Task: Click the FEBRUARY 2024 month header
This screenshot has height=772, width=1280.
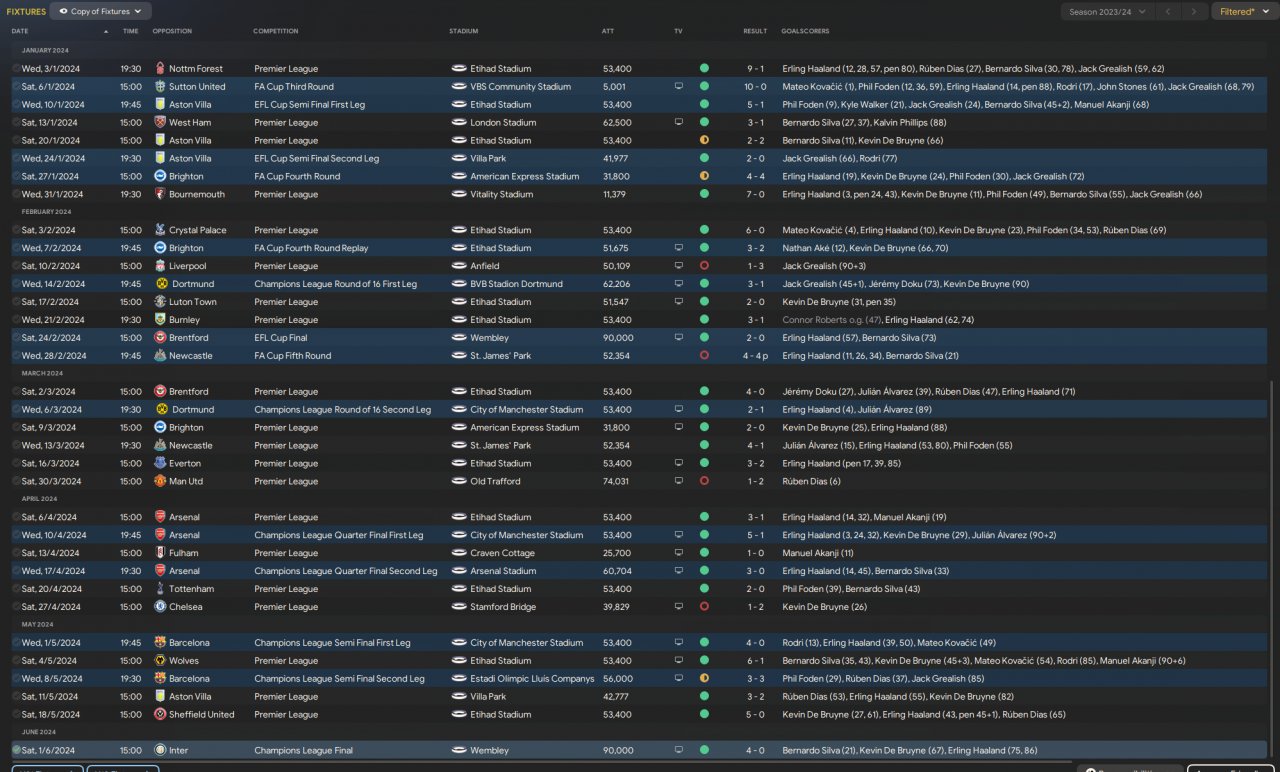Action: tap(44, 212)
